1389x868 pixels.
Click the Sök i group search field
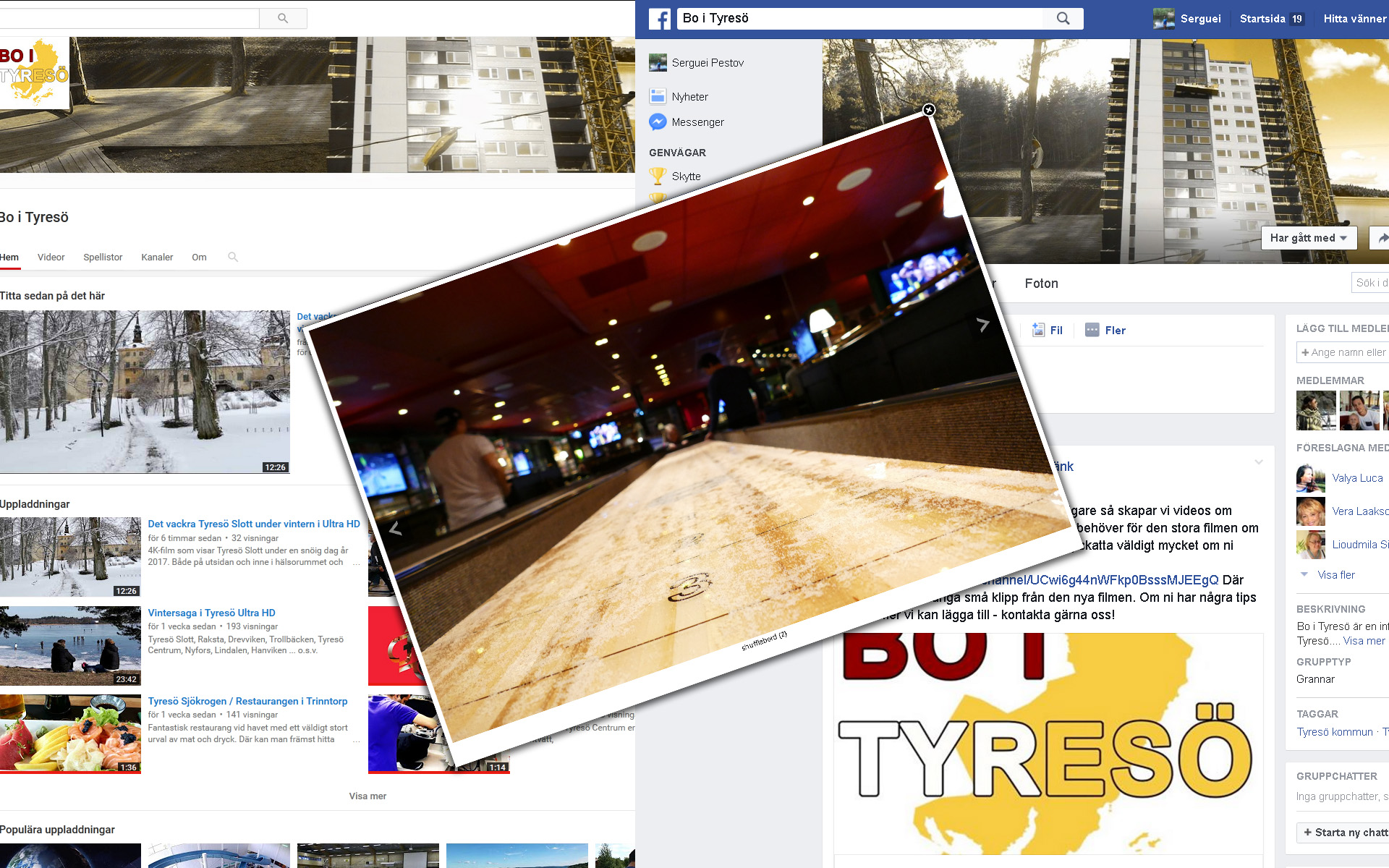coord(1370,283)
